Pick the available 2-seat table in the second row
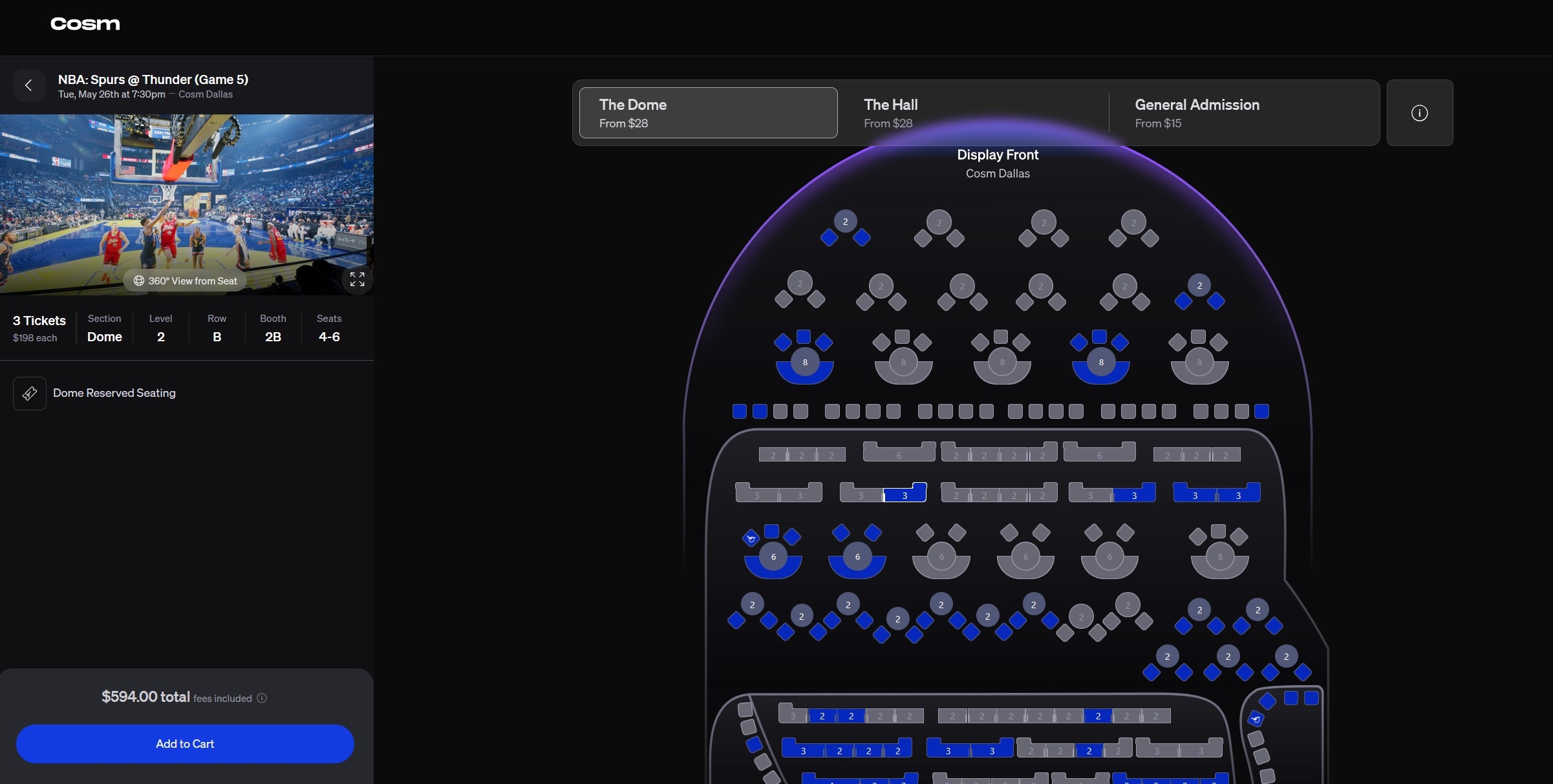This screenshot has height=784, width=1553. (1199, 286)
